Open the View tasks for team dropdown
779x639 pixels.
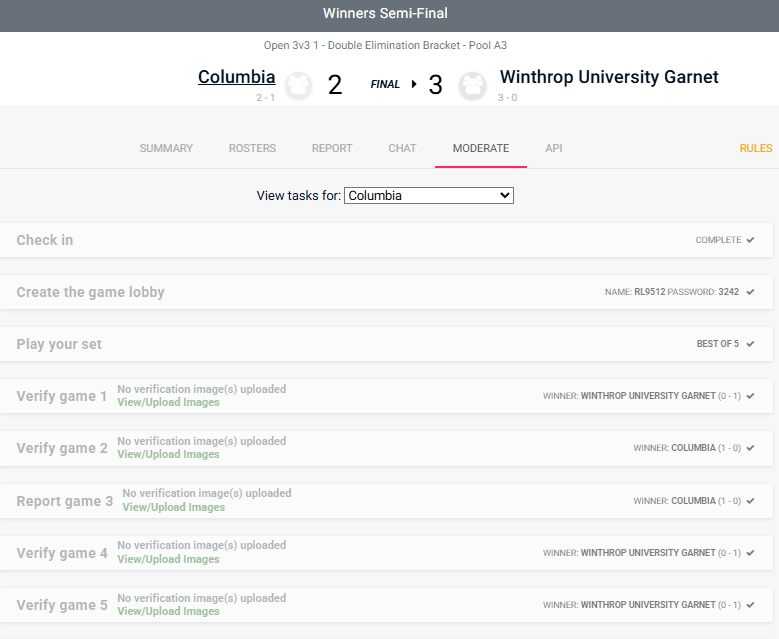pos(429,195)
